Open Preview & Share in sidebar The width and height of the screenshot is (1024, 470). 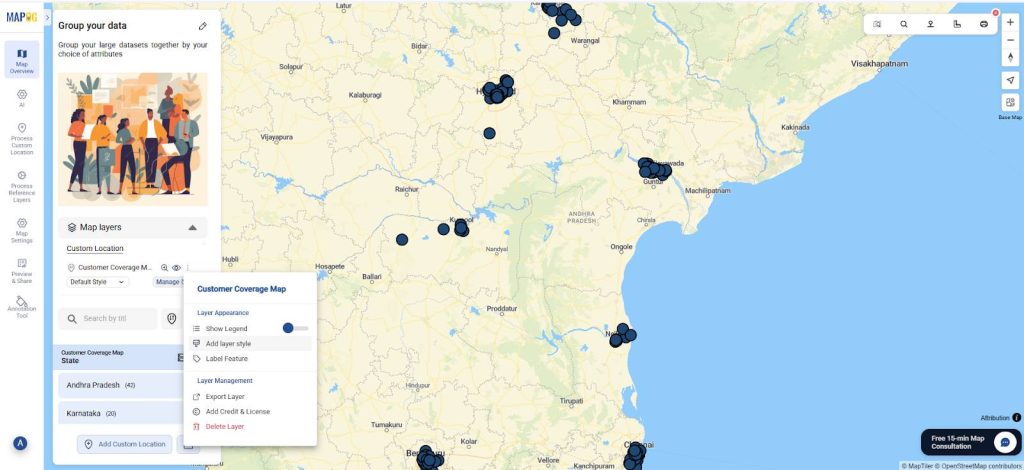pos(22,270)
